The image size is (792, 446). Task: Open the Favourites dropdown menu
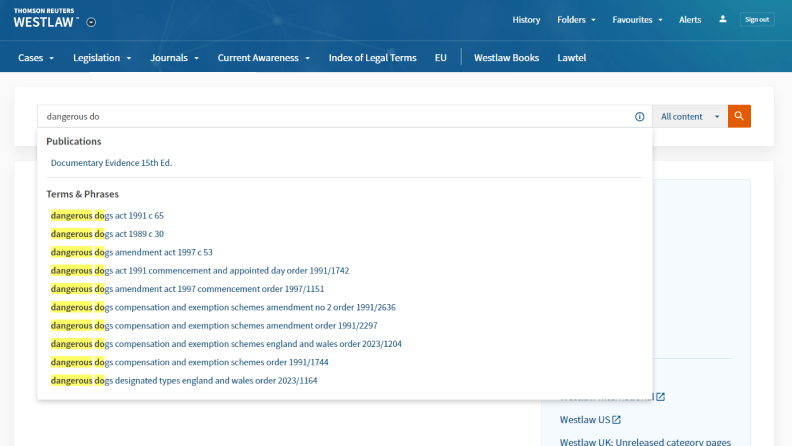click(639, 19)
